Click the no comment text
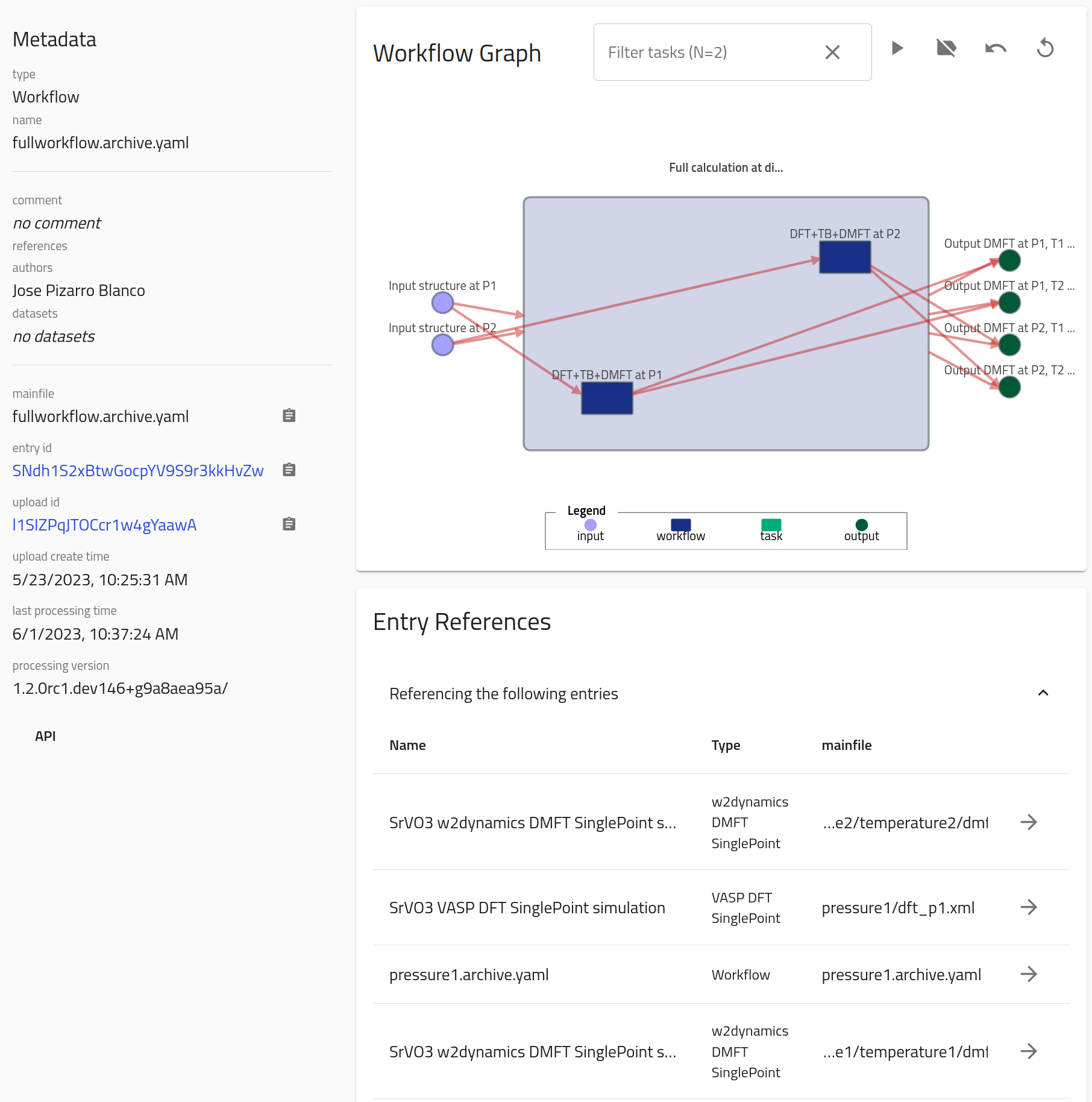 click(x=57, y=223)
